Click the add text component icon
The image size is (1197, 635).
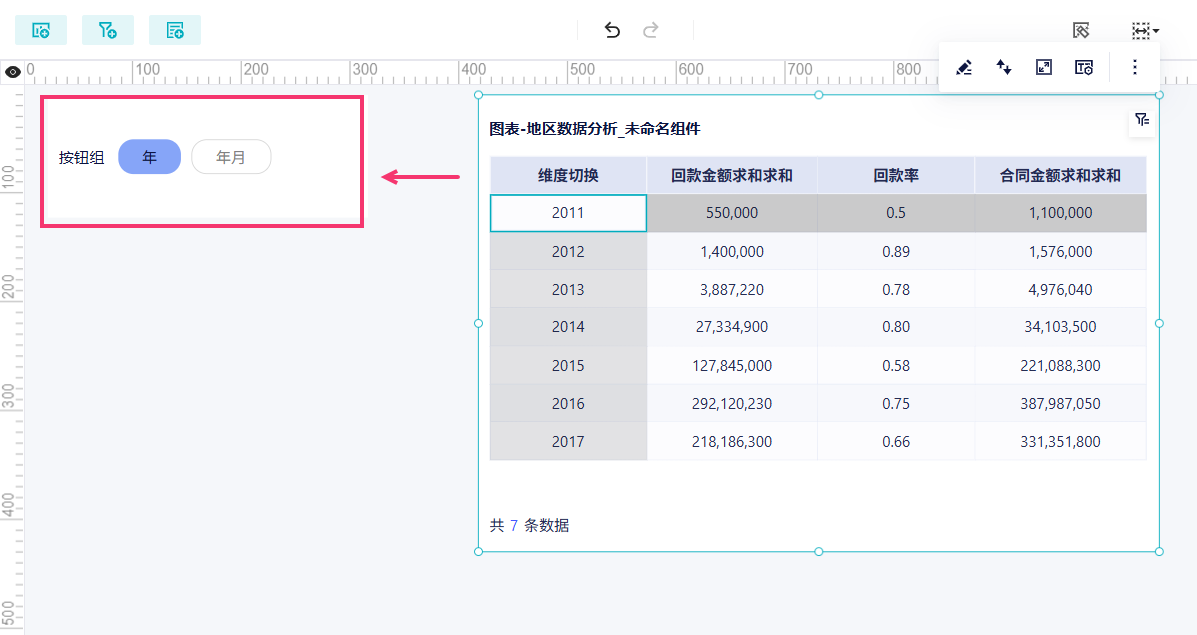point(175,31)
